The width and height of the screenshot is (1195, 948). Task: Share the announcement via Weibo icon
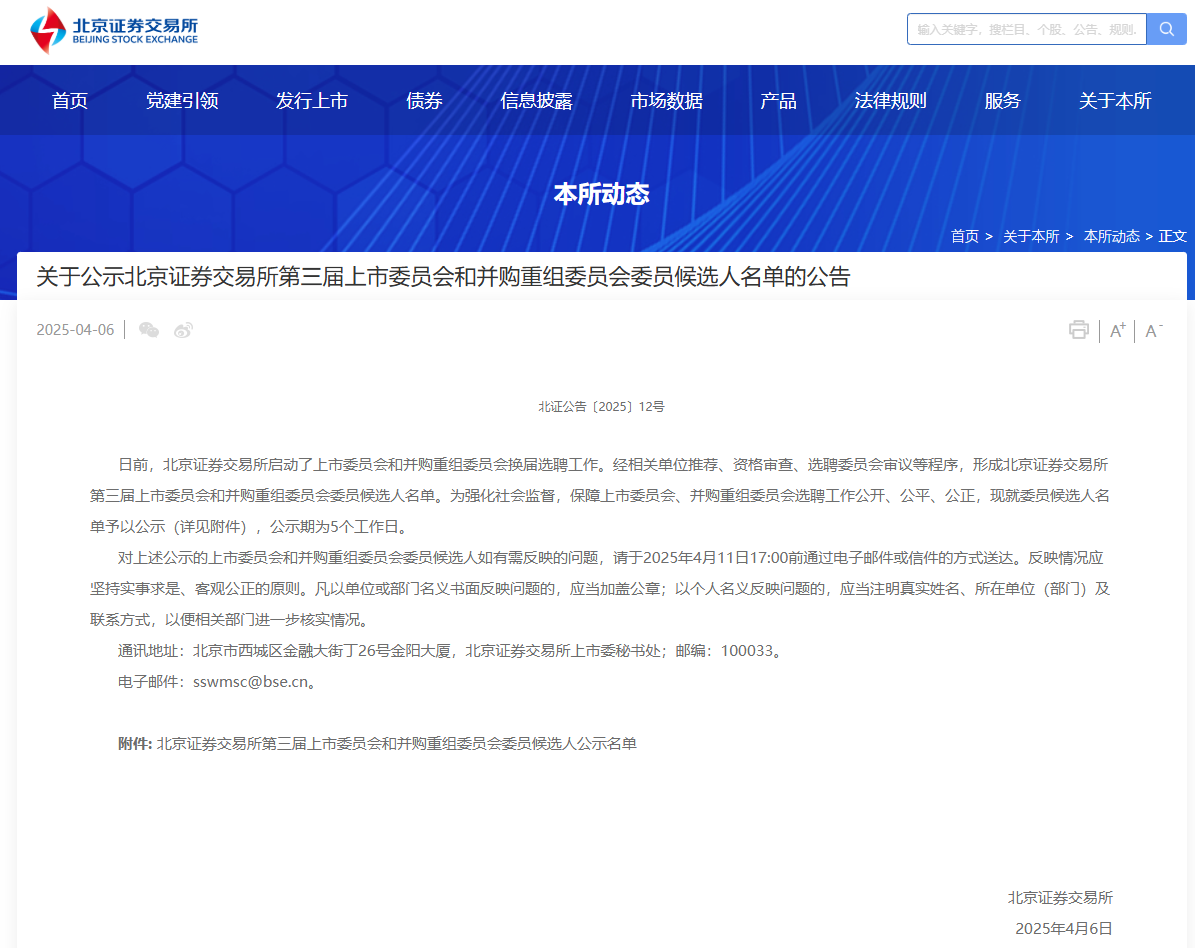tap(183, 330)
